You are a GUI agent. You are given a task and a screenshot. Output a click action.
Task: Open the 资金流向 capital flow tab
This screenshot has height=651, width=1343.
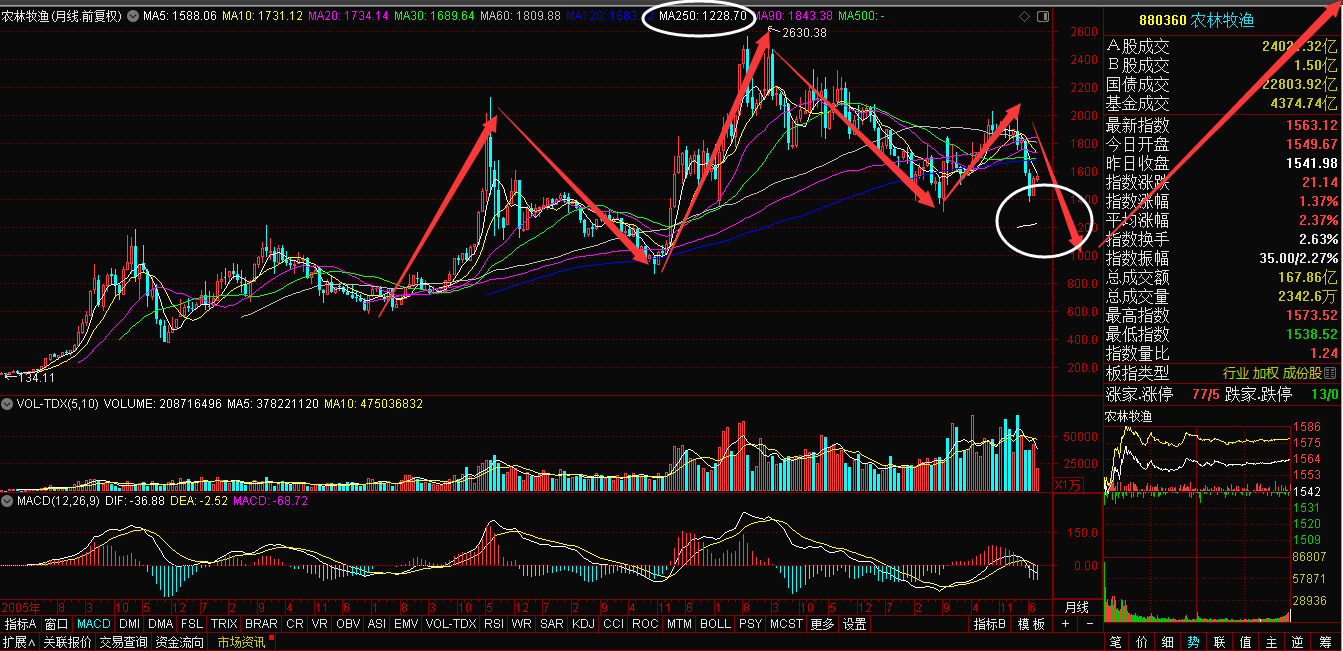(x=179, y=642)
